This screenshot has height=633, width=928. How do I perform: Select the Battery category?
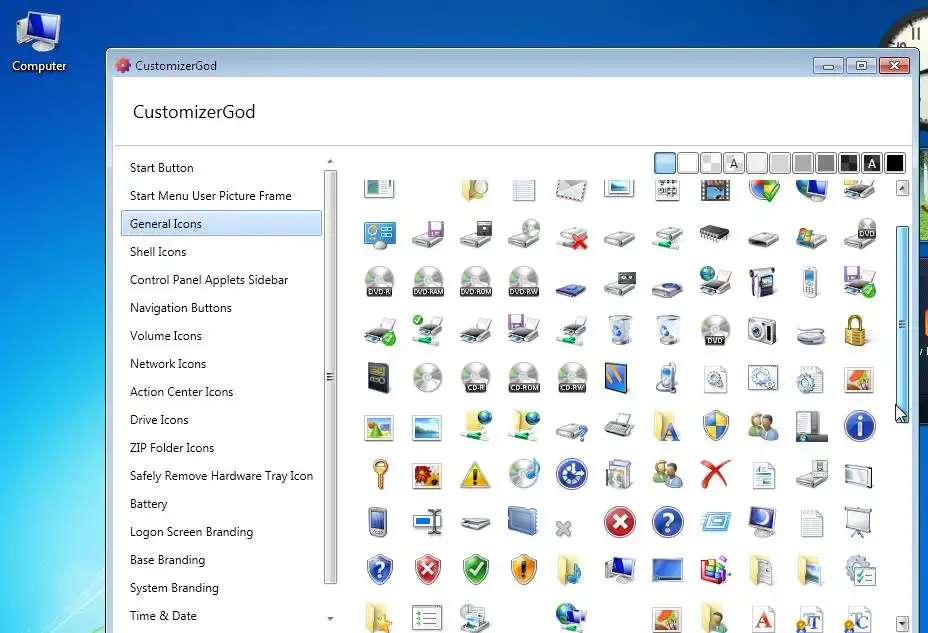(x=149, y=504)
